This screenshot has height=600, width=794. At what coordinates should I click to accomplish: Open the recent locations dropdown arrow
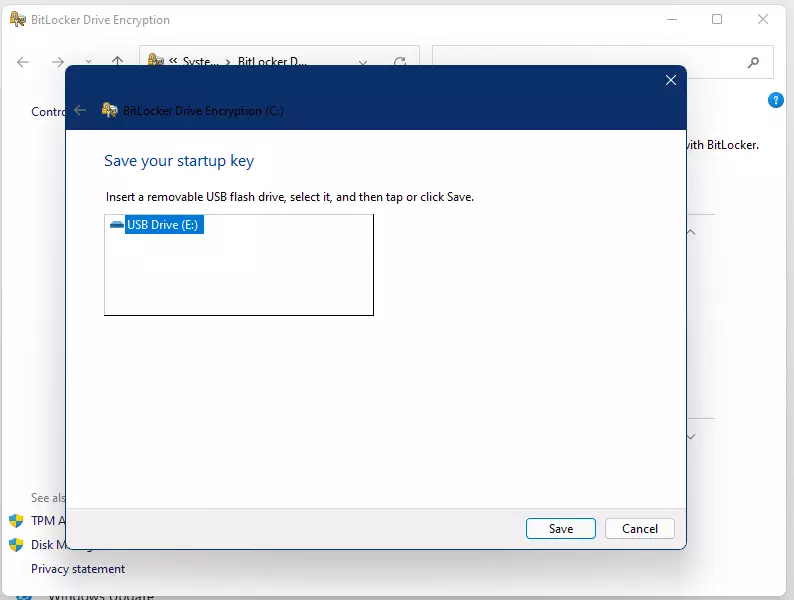click(88, 62)
